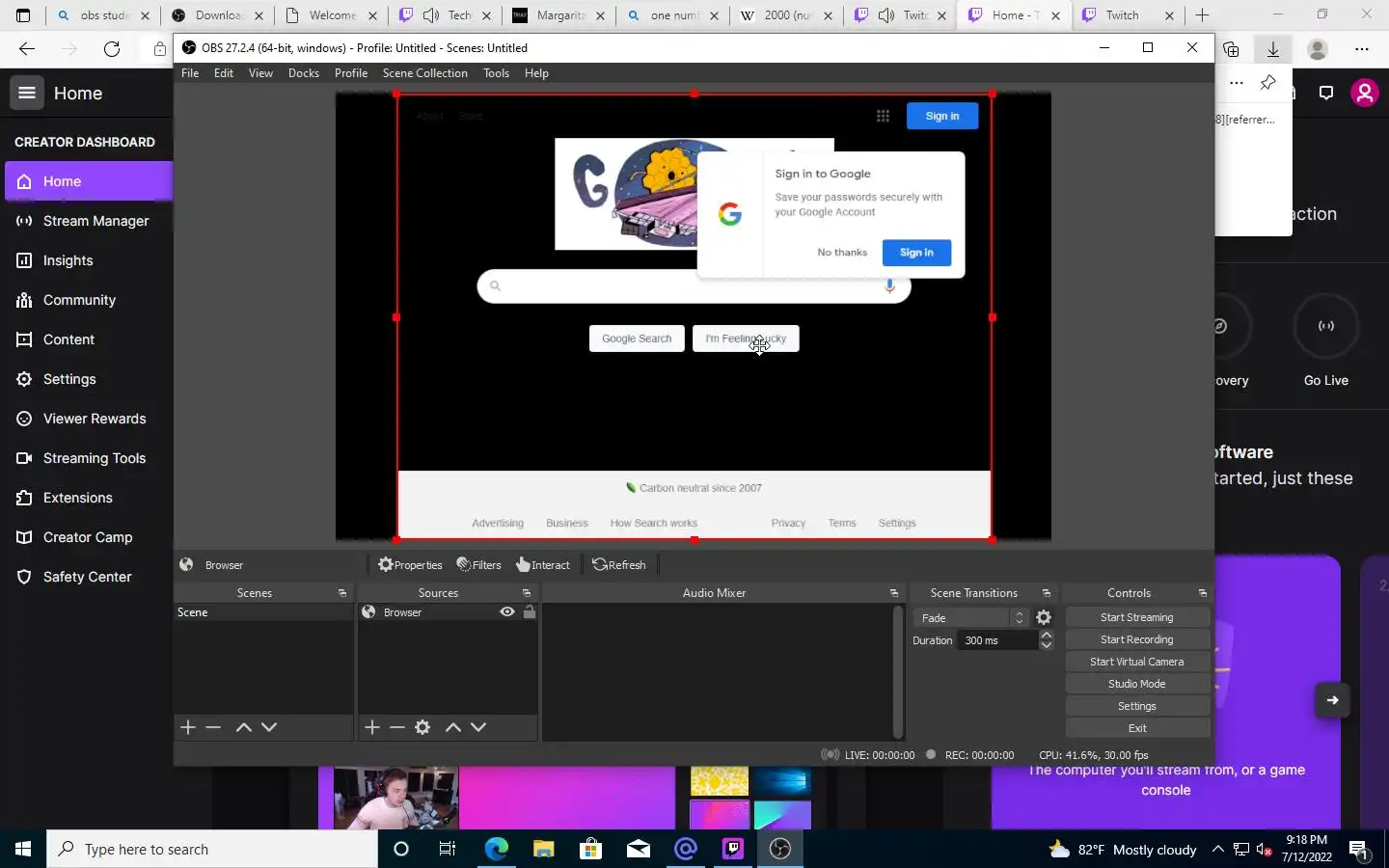Open the Help menu in OBS

(x=536, y=73)
